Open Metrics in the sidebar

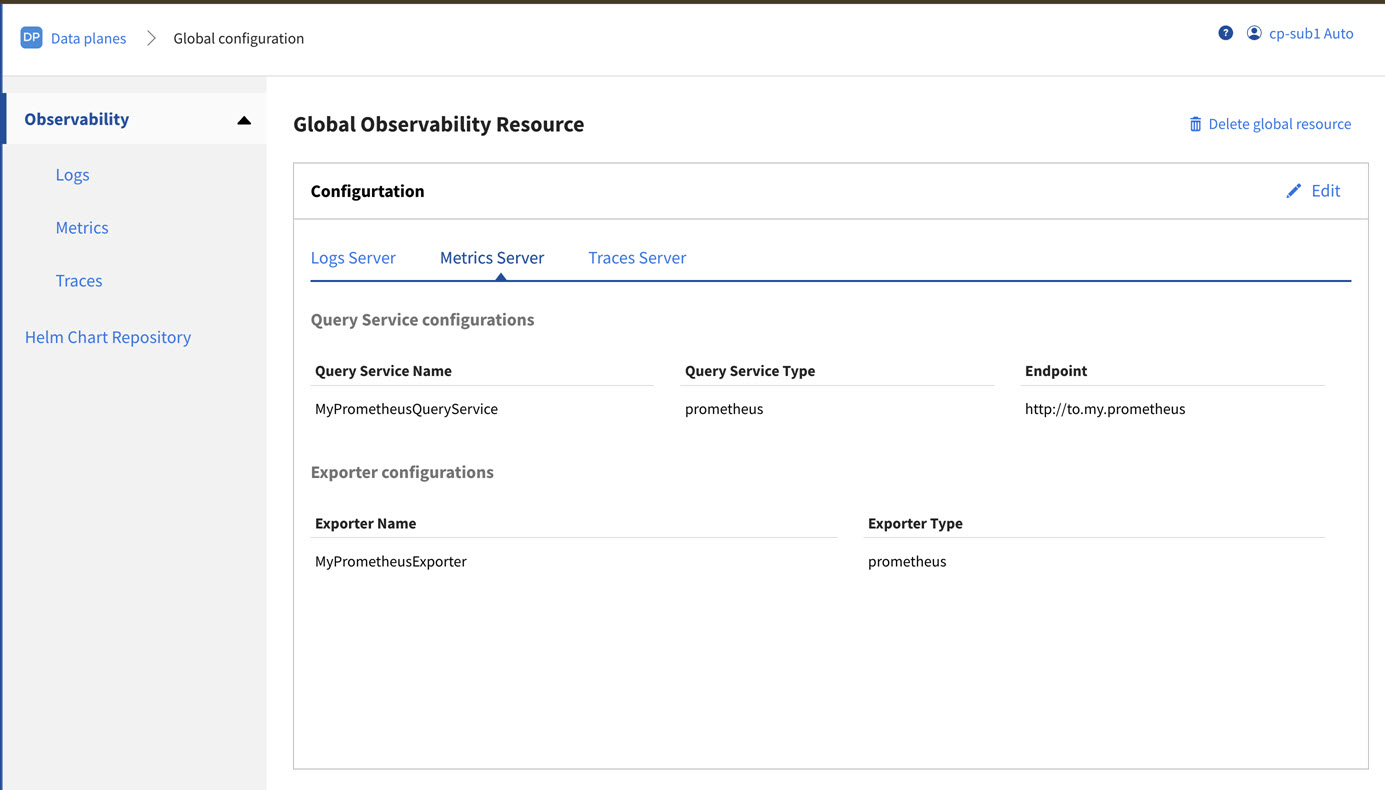[82, 227]
